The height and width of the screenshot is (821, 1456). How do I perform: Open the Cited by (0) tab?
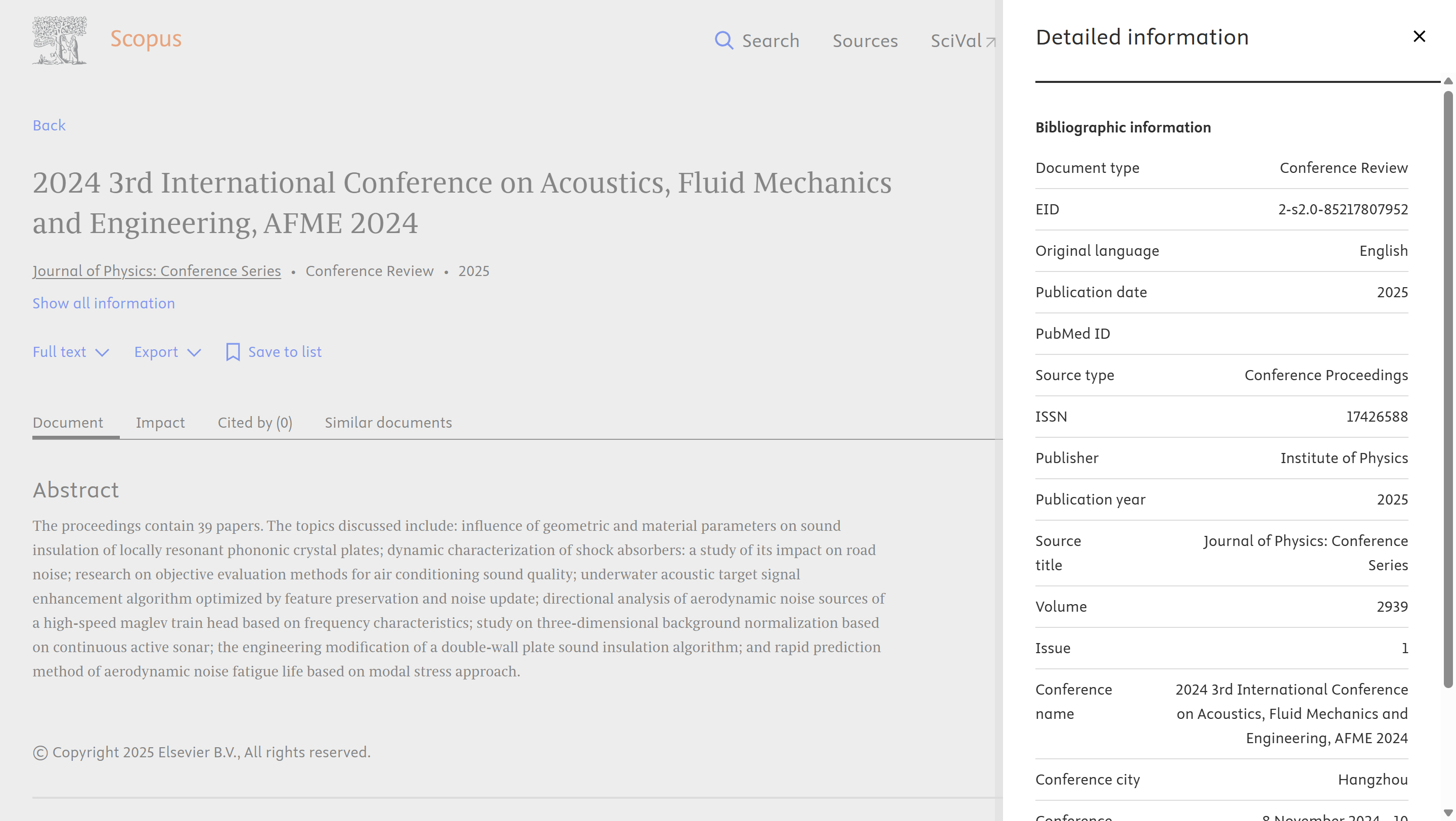(255, 423)
